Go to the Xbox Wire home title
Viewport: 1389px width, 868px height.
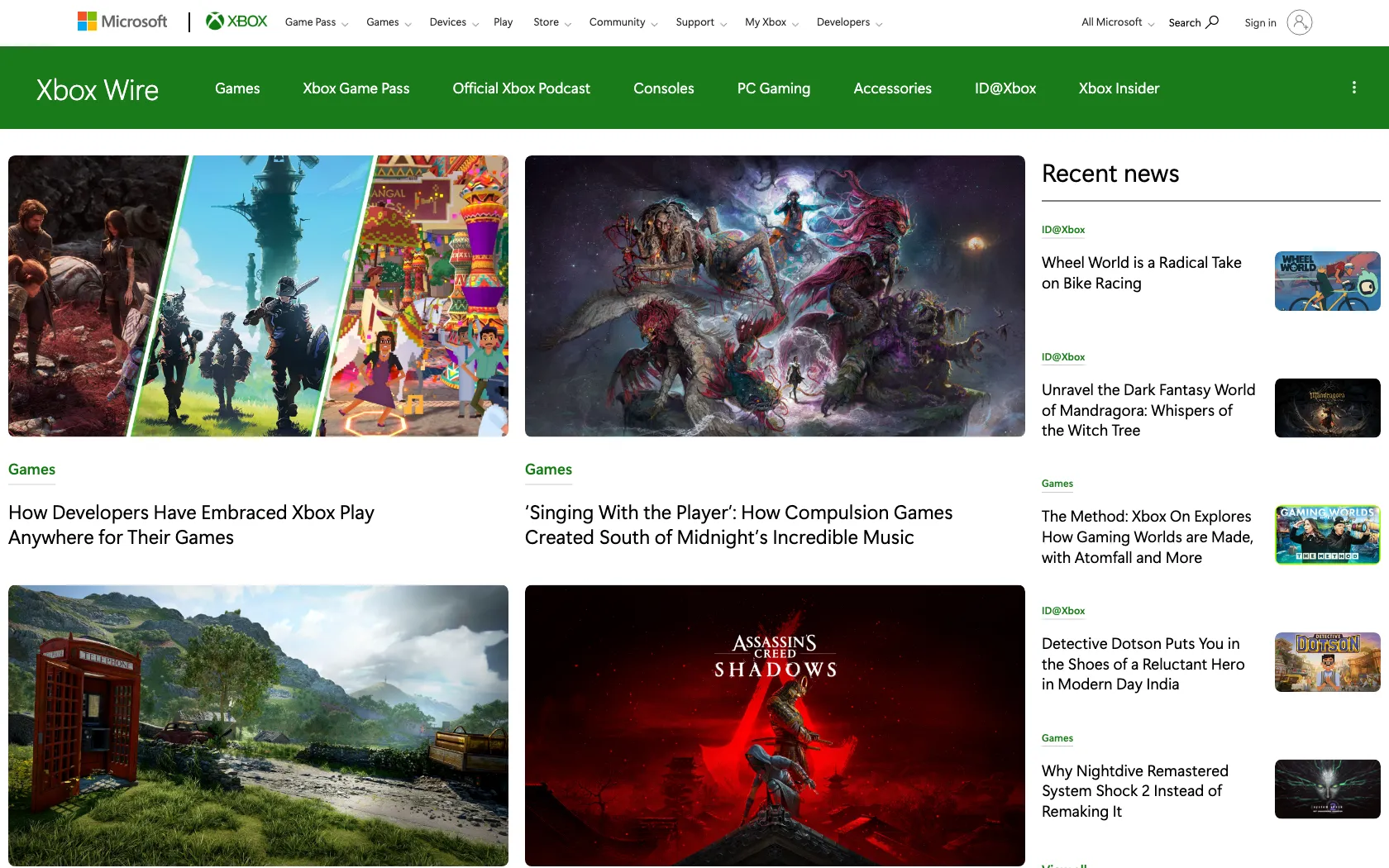(x=98, y=89)
